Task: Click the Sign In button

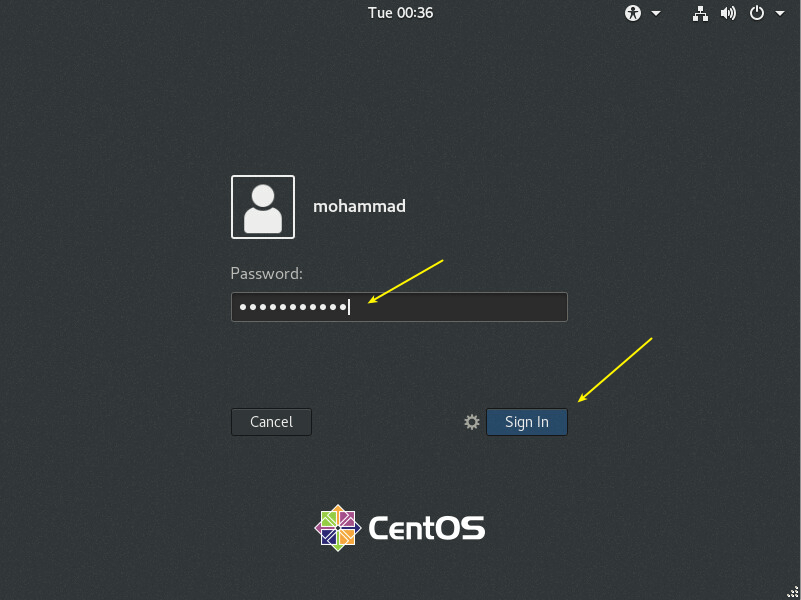Action: (x=527, y=422)
